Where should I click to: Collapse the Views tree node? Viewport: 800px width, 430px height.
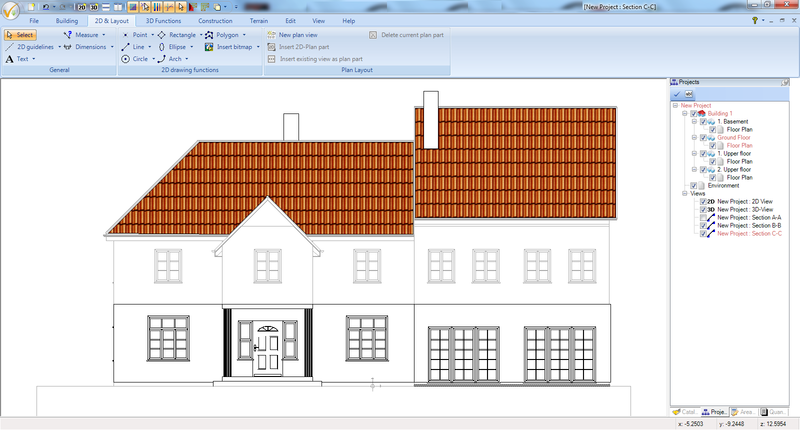[x=685, y=194]
